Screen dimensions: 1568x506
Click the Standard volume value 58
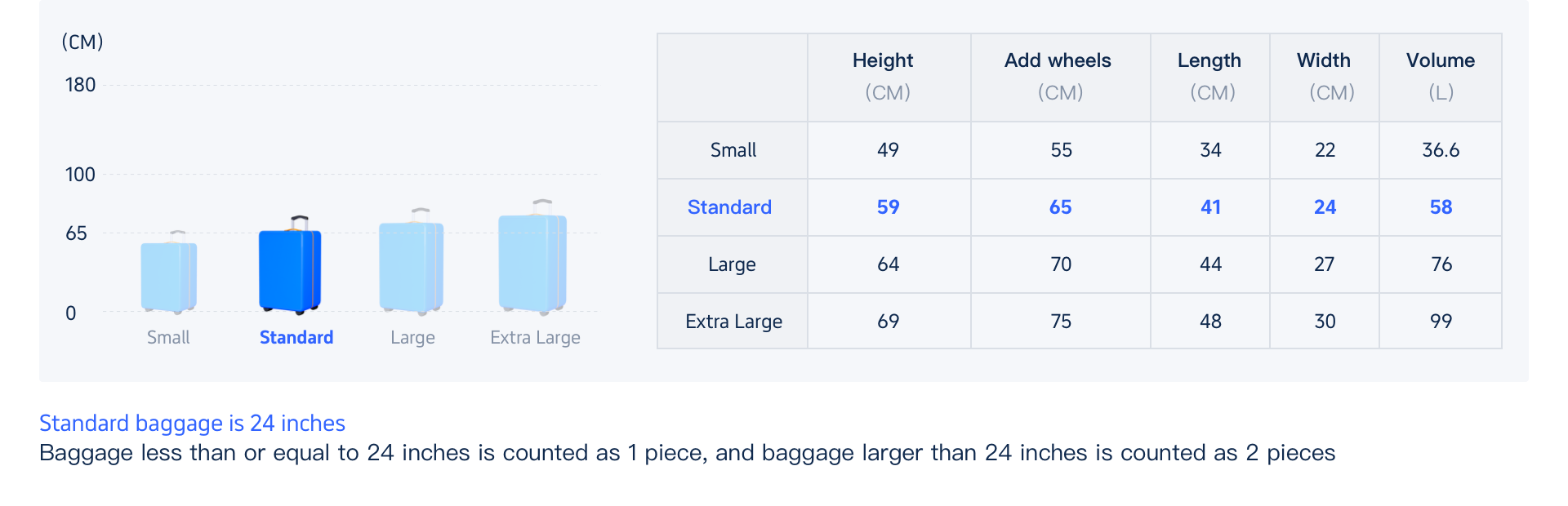[1441, 207]
